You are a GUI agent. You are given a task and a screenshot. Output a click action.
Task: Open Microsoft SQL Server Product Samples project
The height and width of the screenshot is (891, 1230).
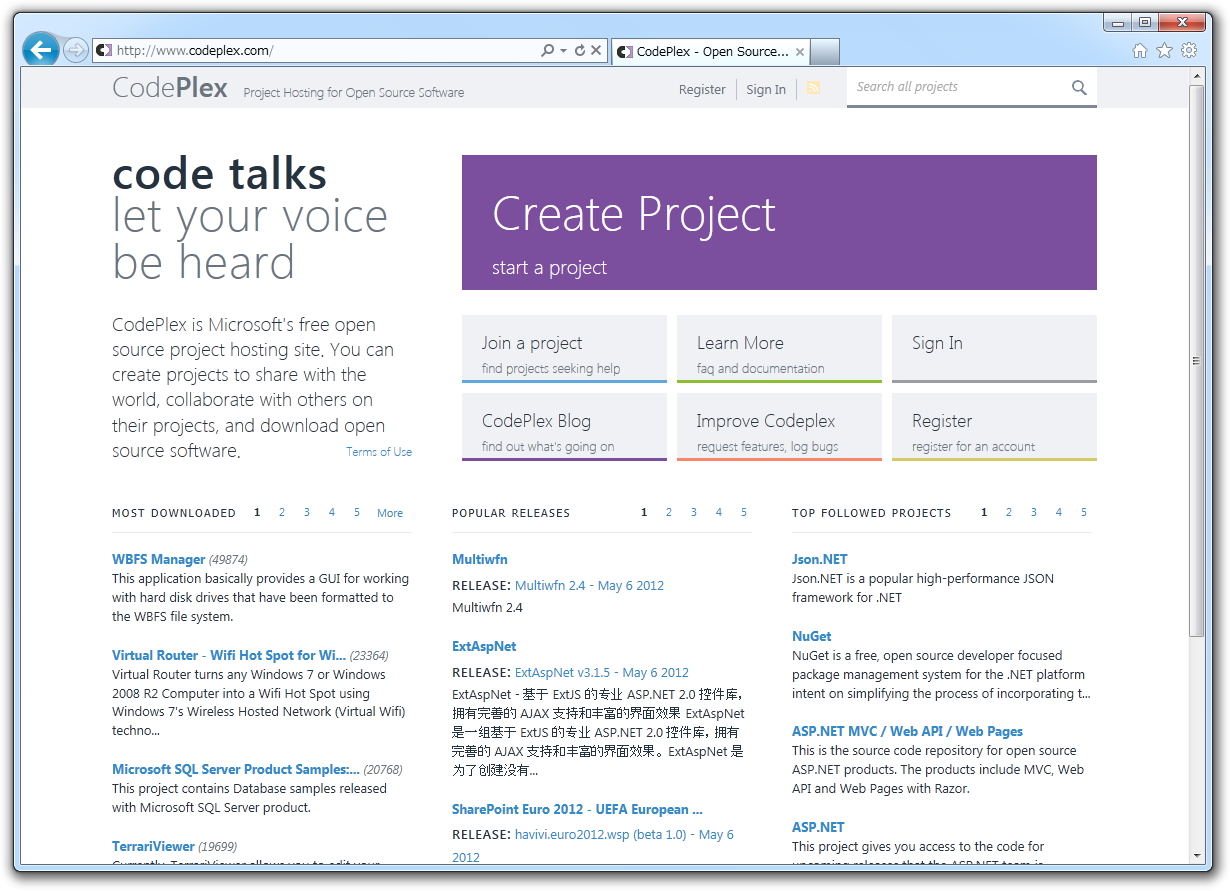pos(236,769)
